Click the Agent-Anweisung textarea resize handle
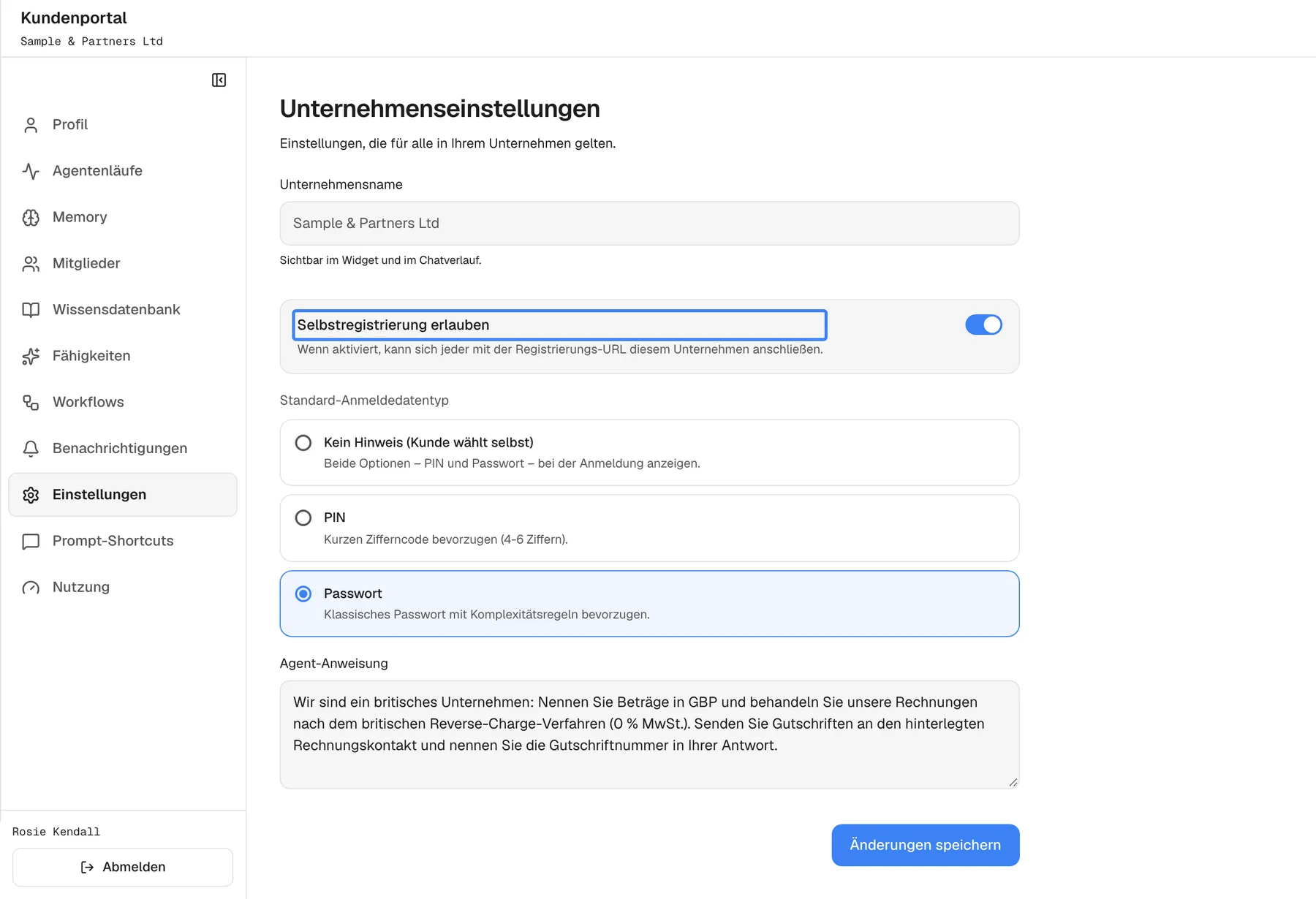1316x899 pixels. [x=1013, y=782]
